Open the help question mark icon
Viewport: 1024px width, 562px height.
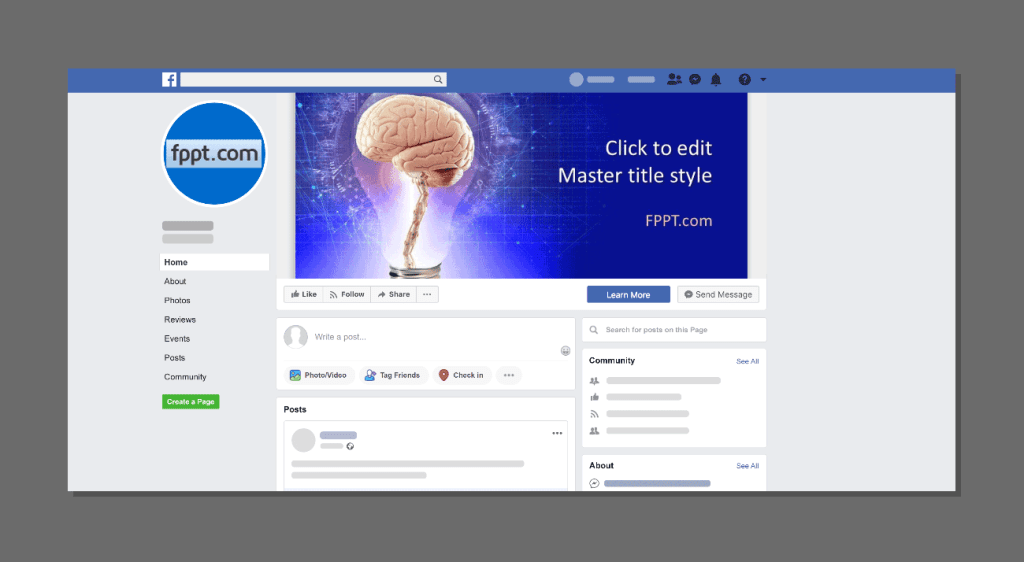(x=744, y=80)
